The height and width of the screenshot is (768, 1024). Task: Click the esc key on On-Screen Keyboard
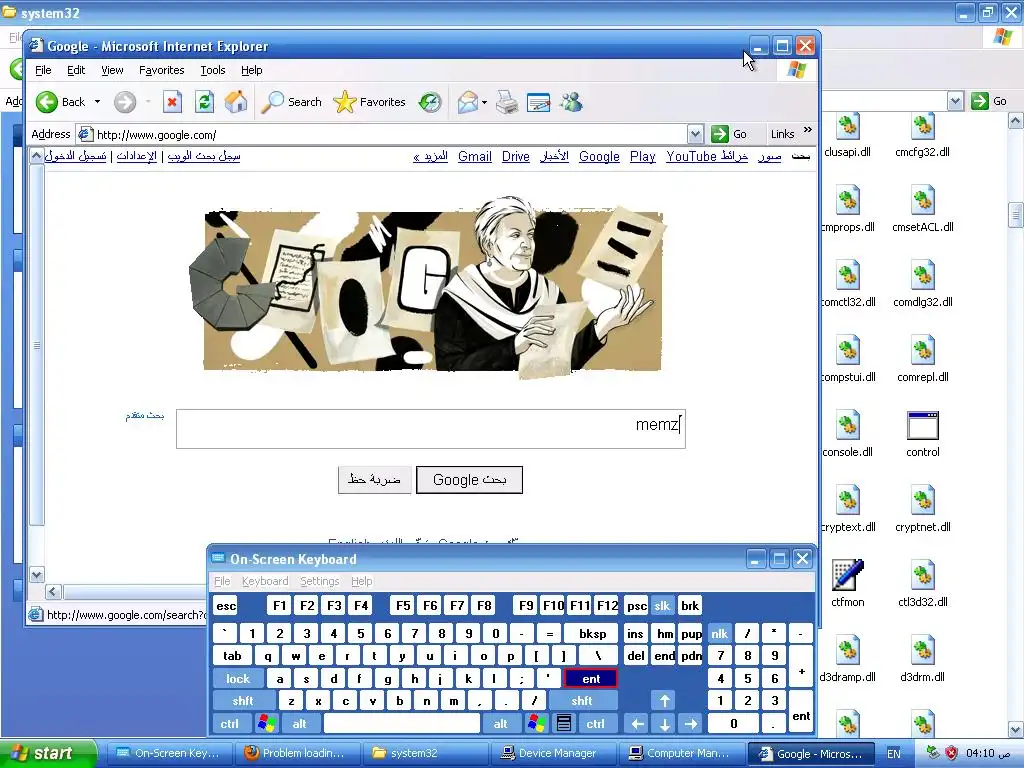tap(226, 605)
